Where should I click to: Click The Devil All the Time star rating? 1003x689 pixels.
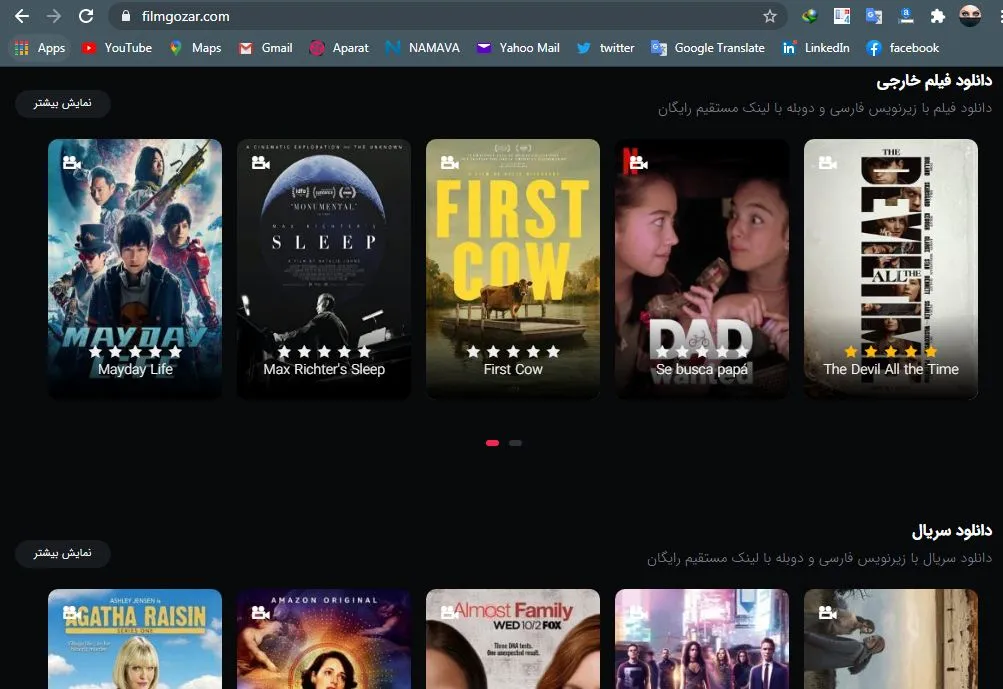tap(890, 352)
